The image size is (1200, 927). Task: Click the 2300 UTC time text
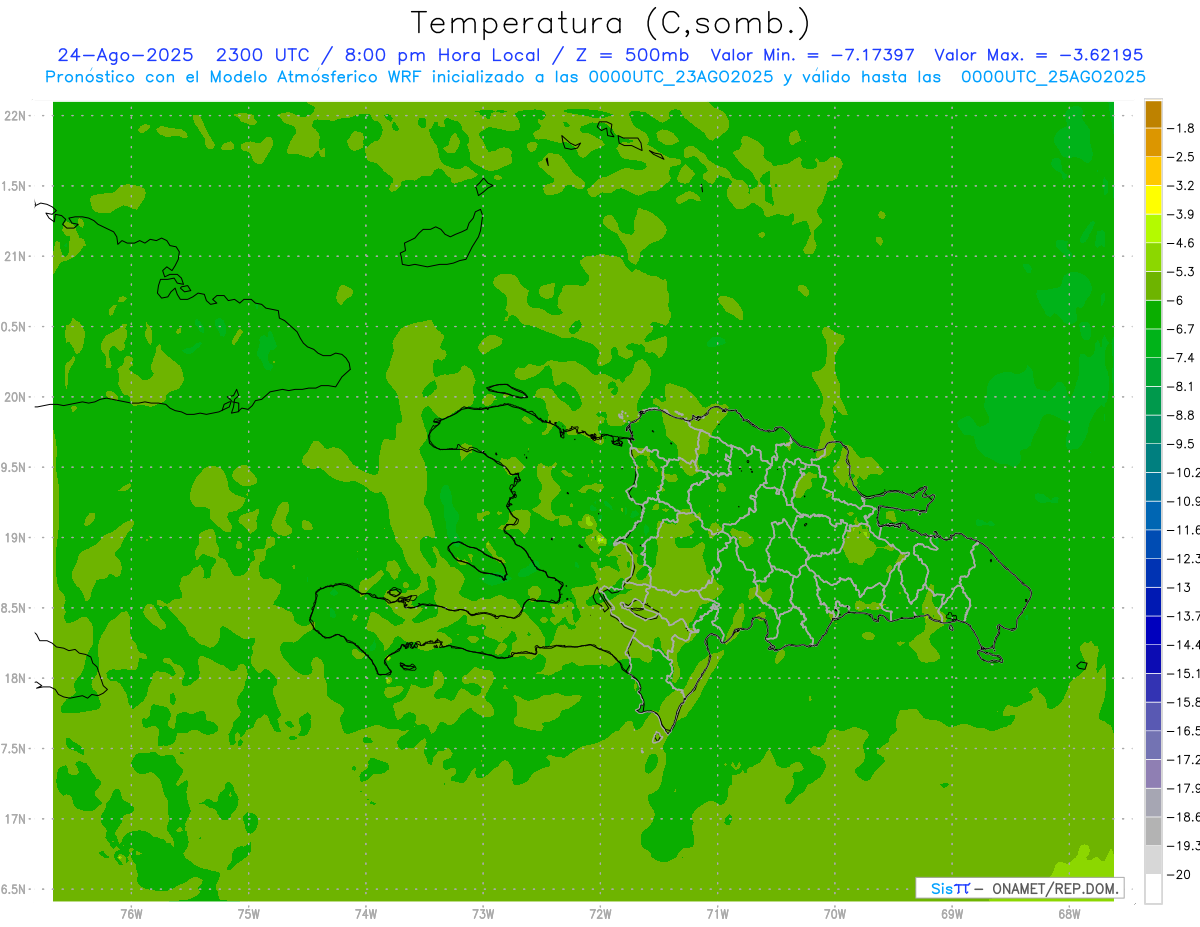tap(262, 55)
